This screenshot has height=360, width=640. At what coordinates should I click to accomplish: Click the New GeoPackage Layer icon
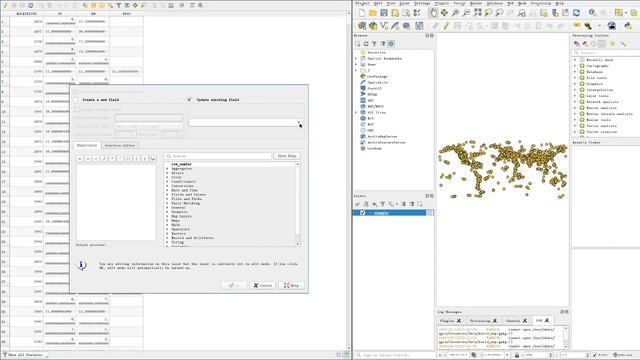pyautogui.click(x=373, y=26)
